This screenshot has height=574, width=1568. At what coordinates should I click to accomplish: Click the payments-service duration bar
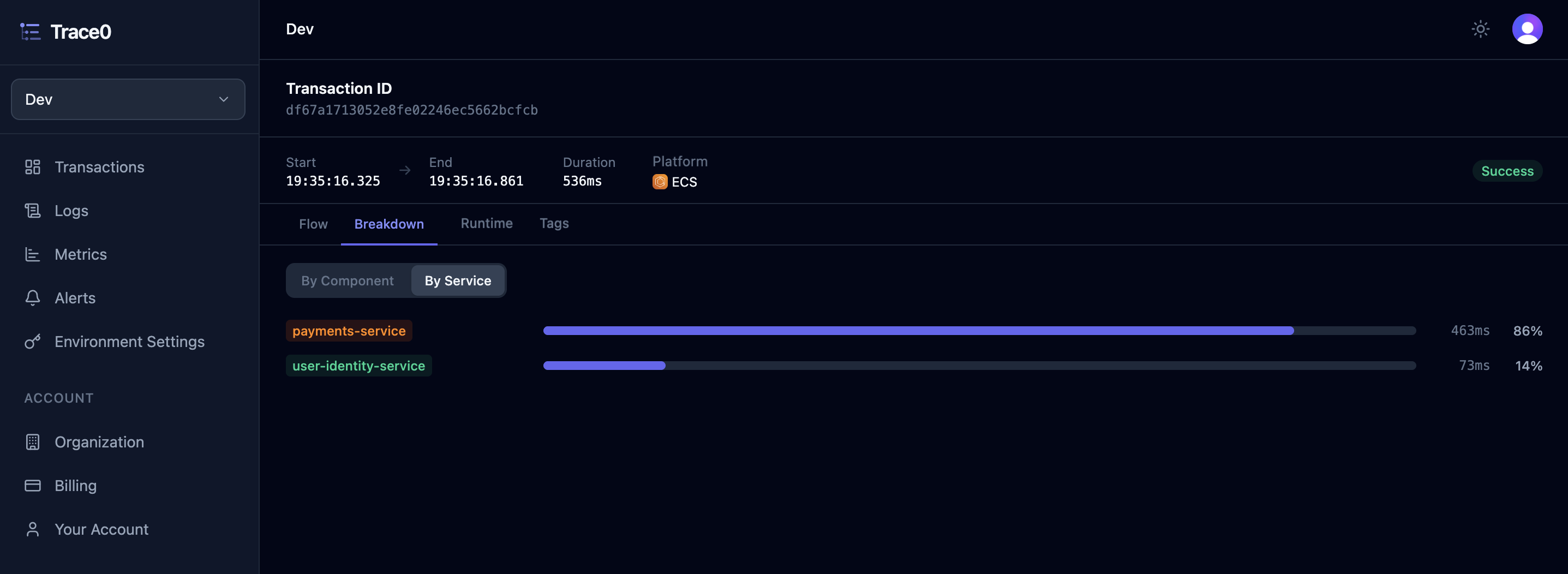[x=979, y=331]
